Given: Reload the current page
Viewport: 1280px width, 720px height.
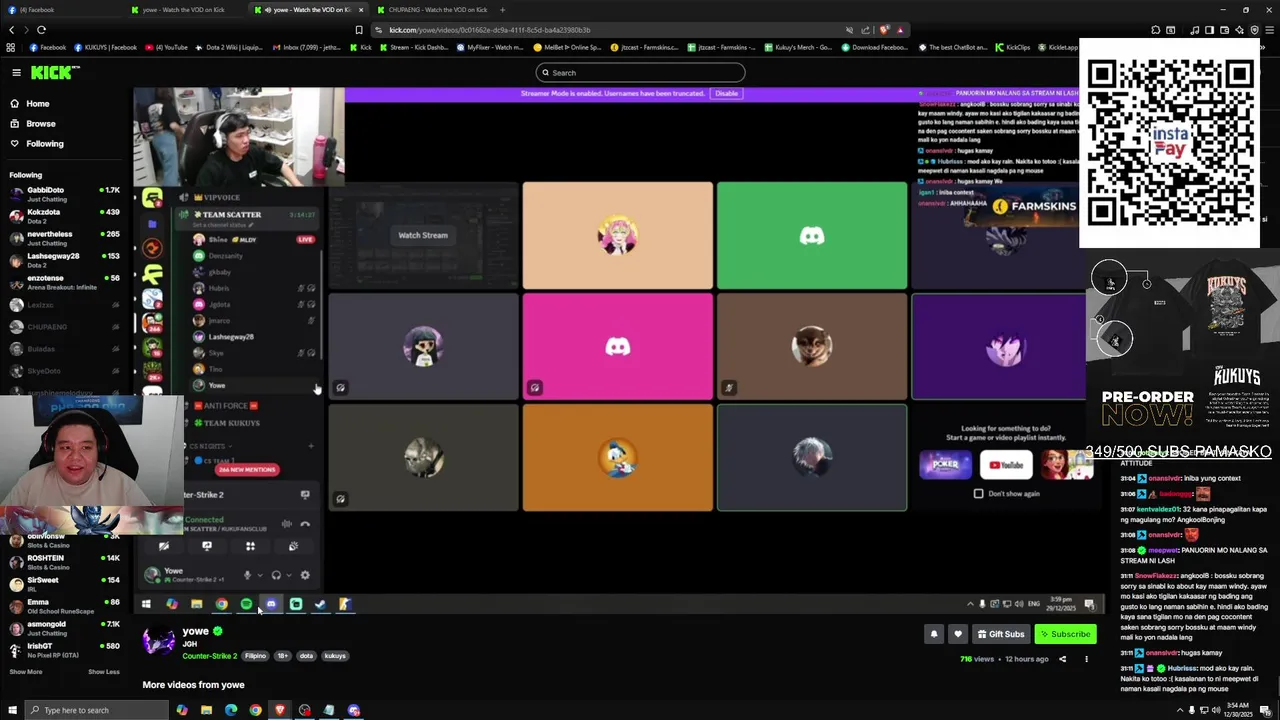Looking at the screenshot, I should tap(41, 30).
